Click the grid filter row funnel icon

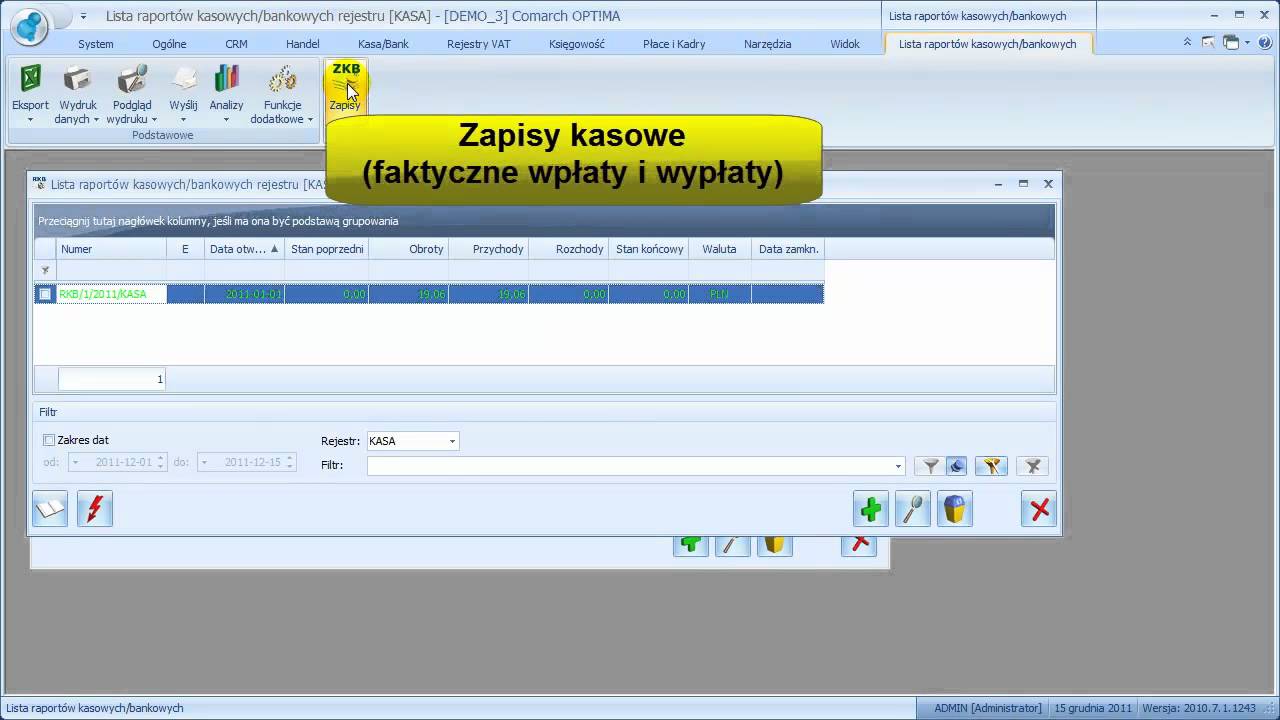coord(45,271)
